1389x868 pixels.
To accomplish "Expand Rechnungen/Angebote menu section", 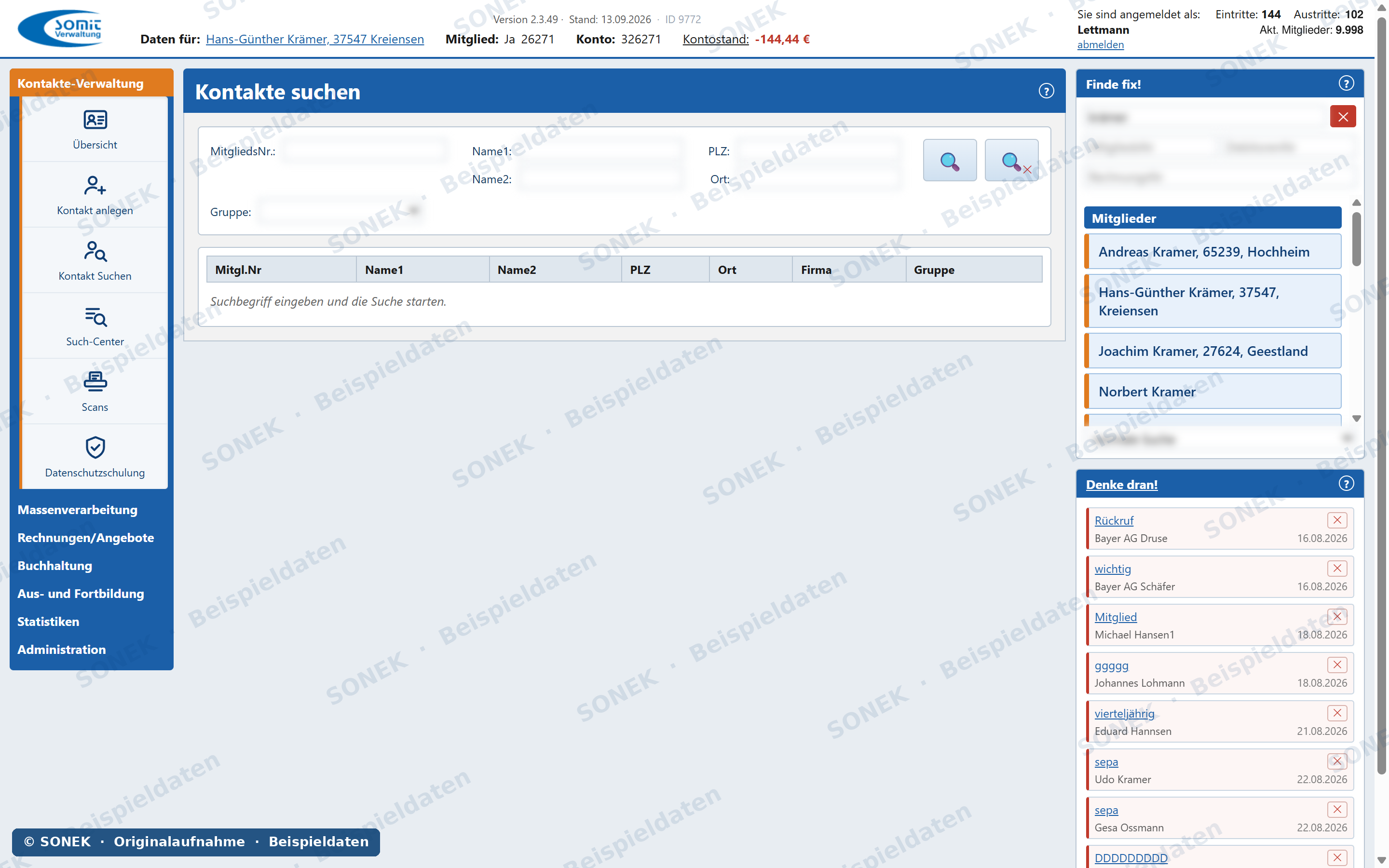I will (85, 538).
